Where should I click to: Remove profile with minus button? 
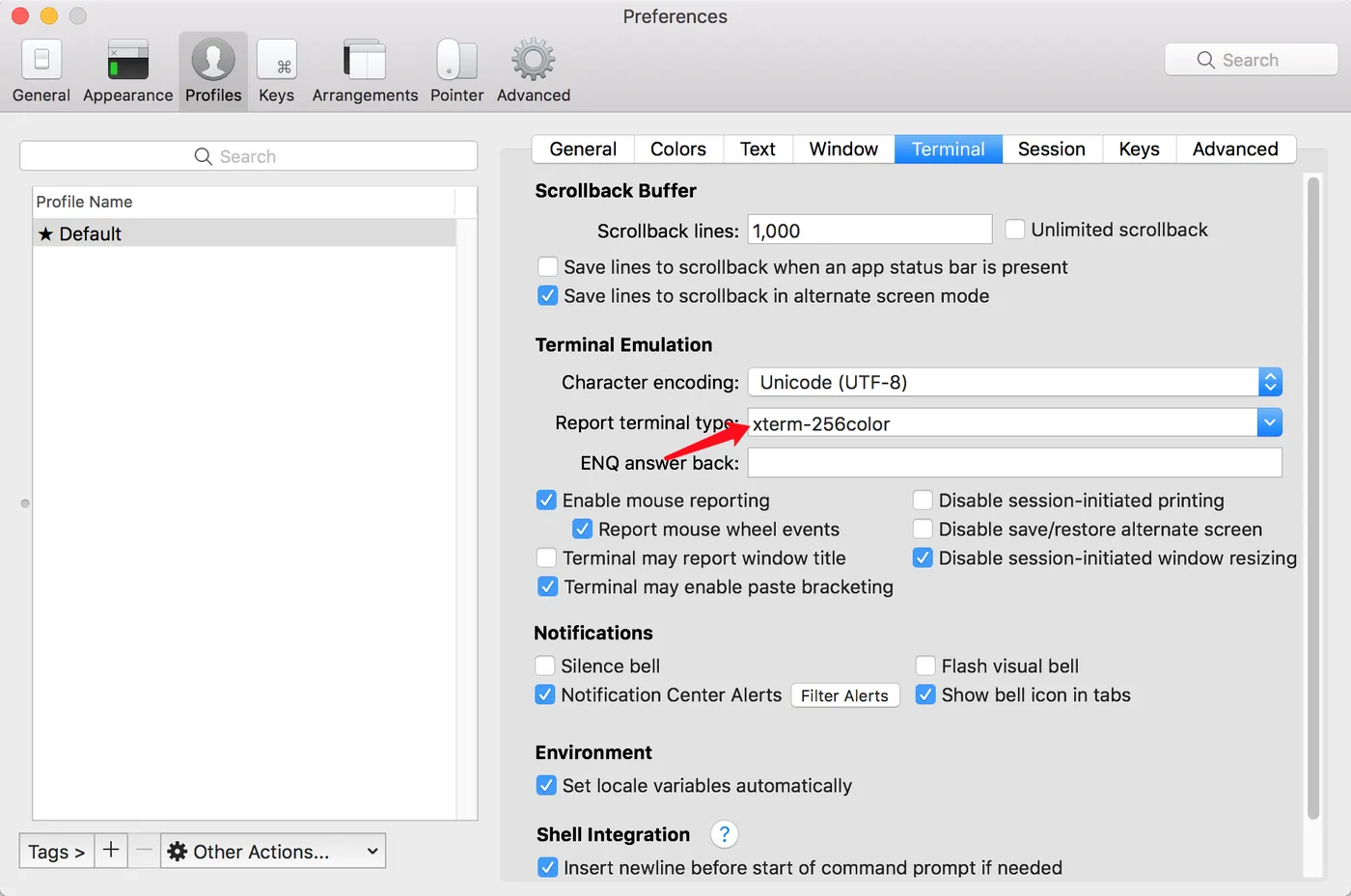tap(144, 851)
